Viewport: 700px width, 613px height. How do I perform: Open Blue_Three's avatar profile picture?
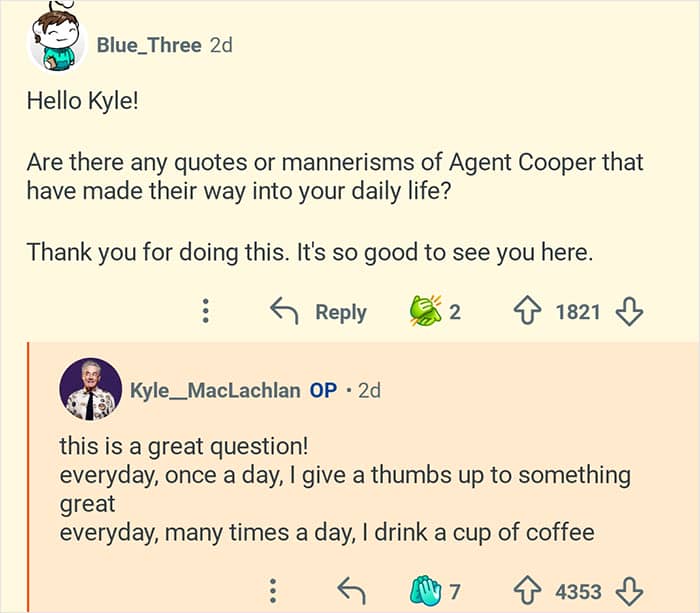(x=58, y=42)
